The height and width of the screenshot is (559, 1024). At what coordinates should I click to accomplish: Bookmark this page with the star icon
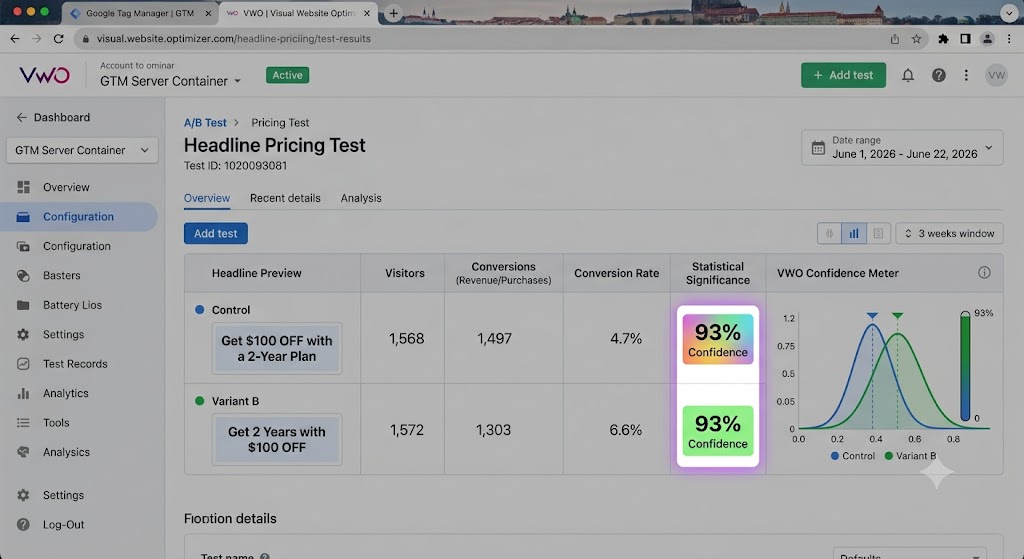pyautogui.click(x=916, y=39)
